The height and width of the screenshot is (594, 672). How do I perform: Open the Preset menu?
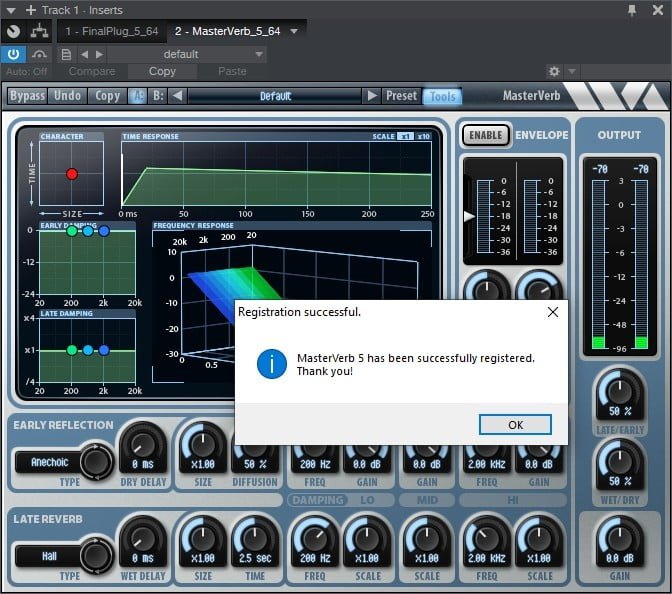pyautogui.click(x=401, y=96)
